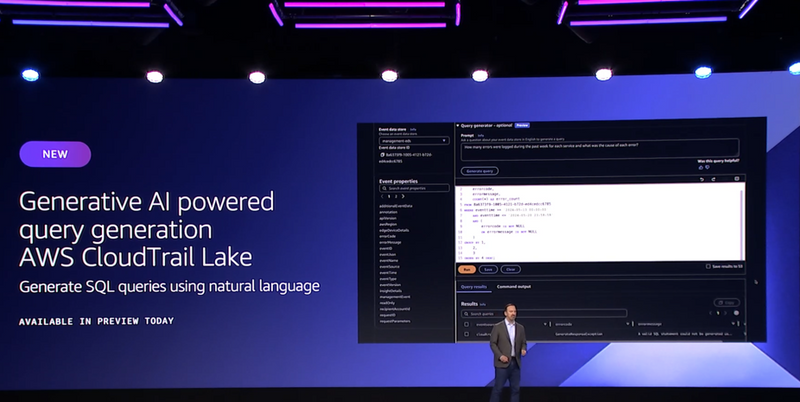
Task: Check the select-all checkbox in results header
Action: (x=466, y=325)
